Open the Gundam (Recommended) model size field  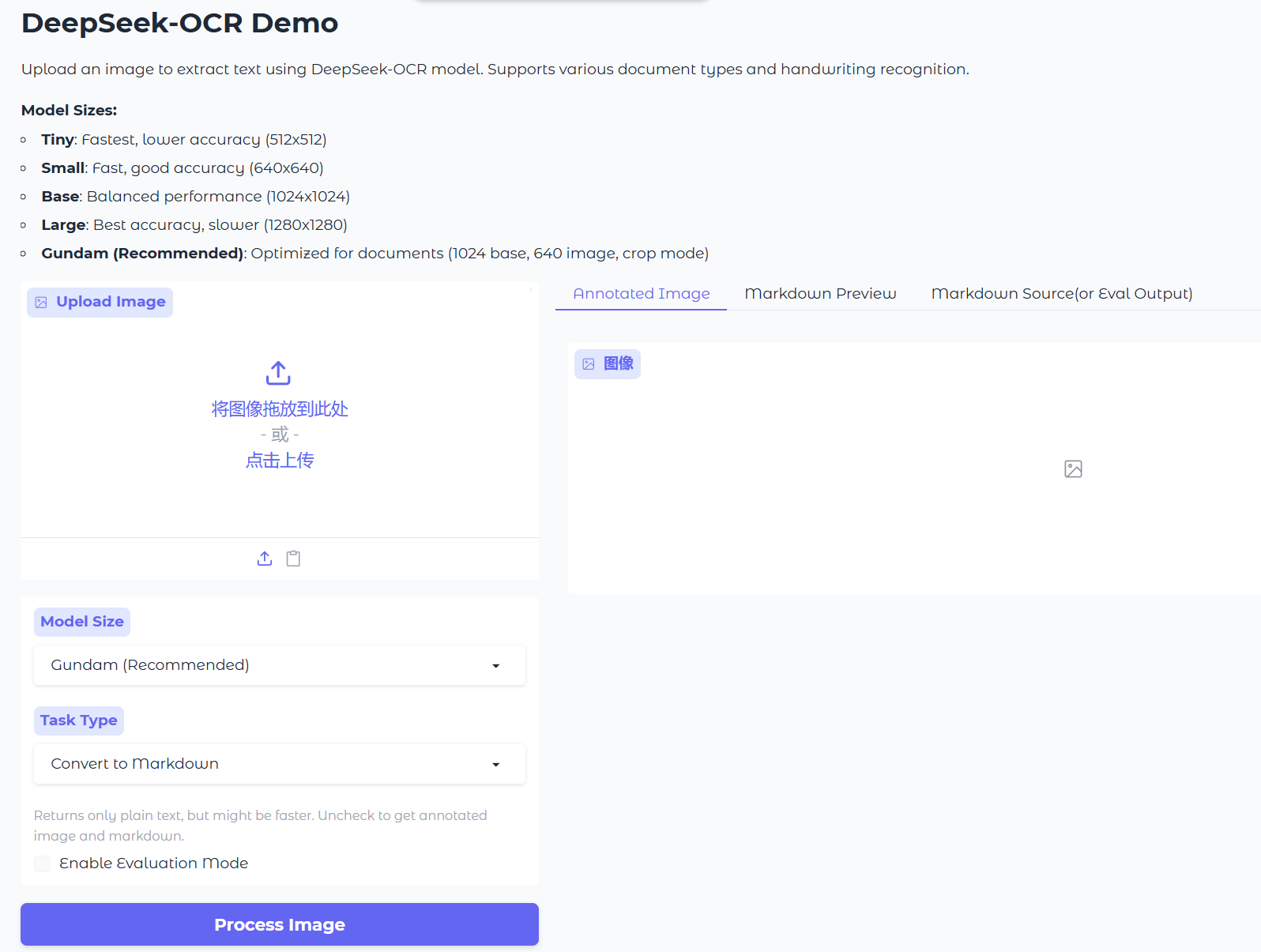click(261, 665)
